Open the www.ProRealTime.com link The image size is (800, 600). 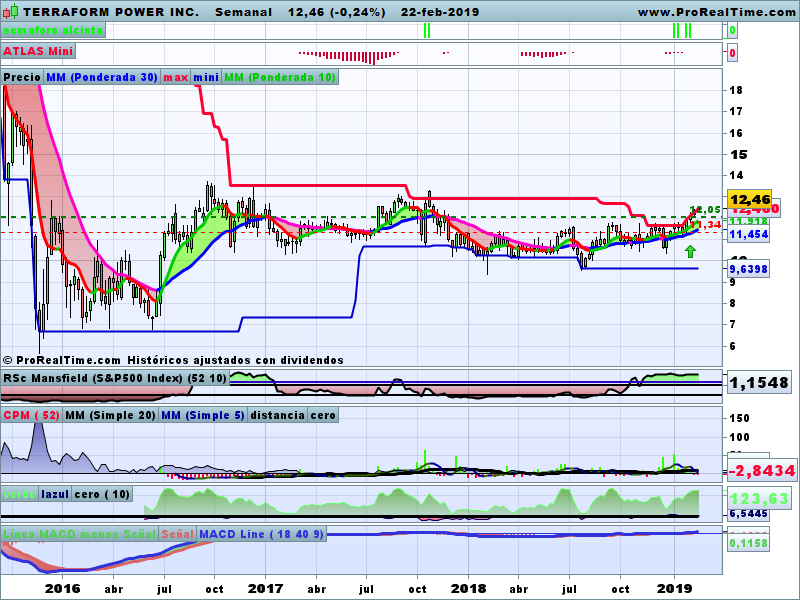click(x=716, y=12)
